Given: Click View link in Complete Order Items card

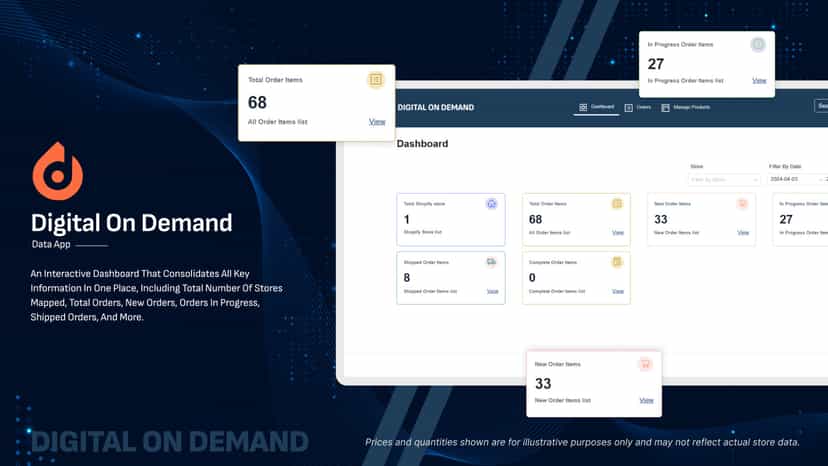Looking at the screenshot, I should coord(618,292).
